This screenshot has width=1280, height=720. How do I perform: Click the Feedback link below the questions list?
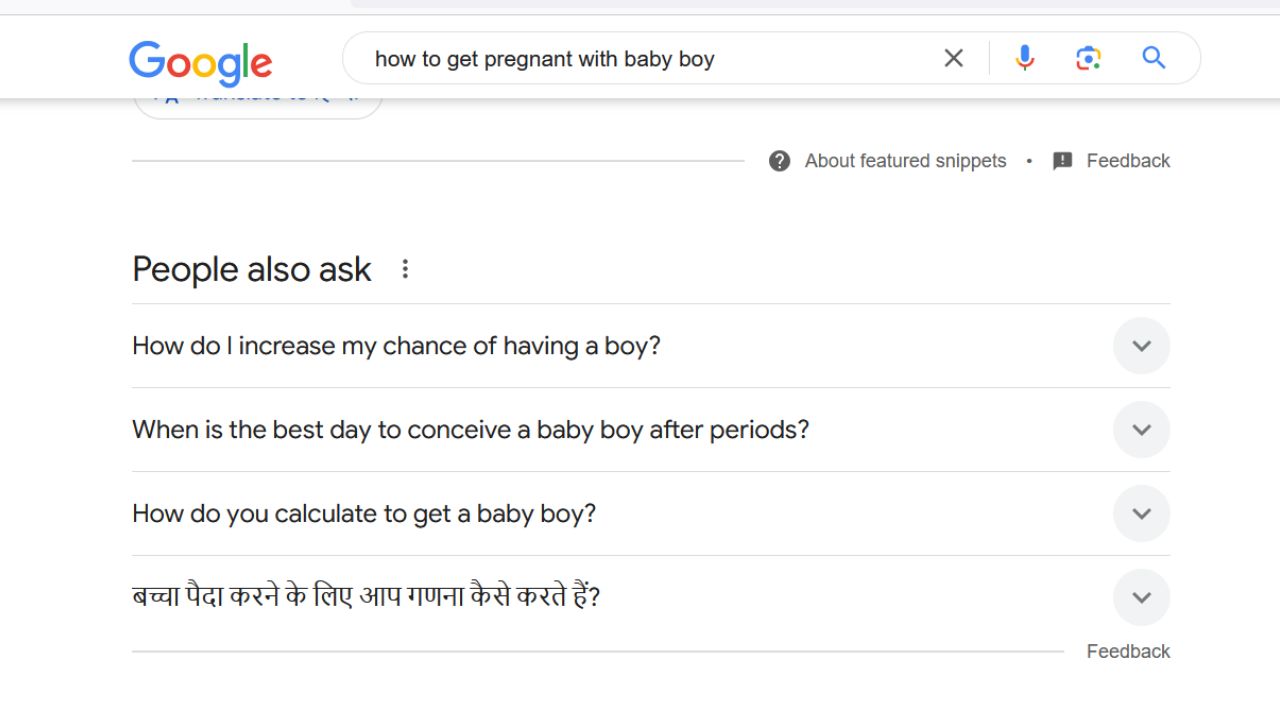point(1128,651)
